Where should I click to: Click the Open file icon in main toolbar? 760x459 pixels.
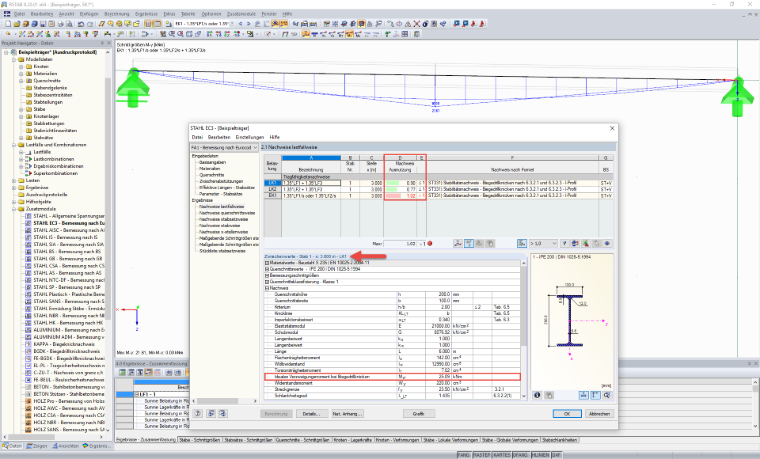click(17, 24)
